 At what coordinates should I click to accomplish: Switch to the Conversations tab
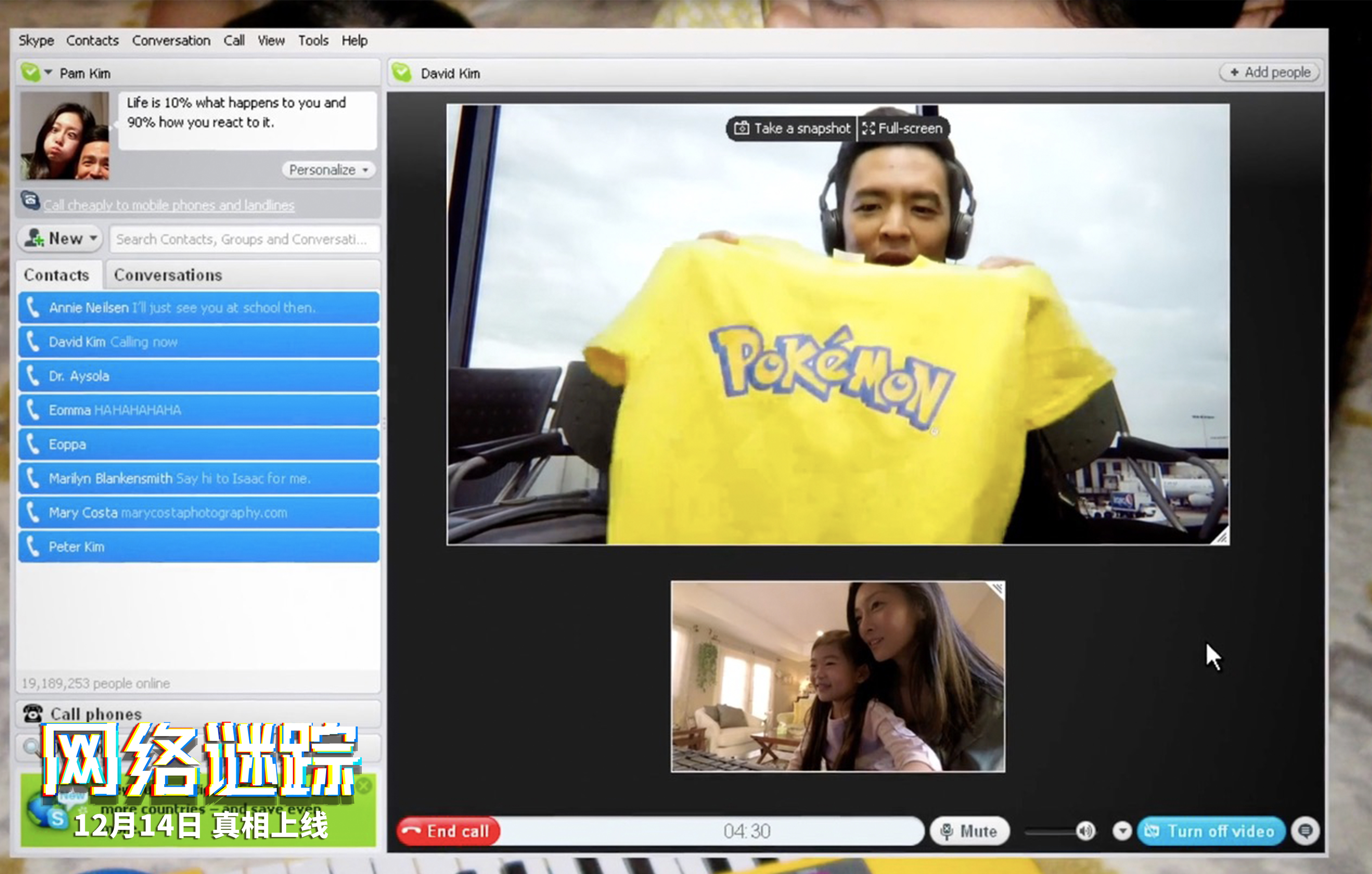click(168, 275)
